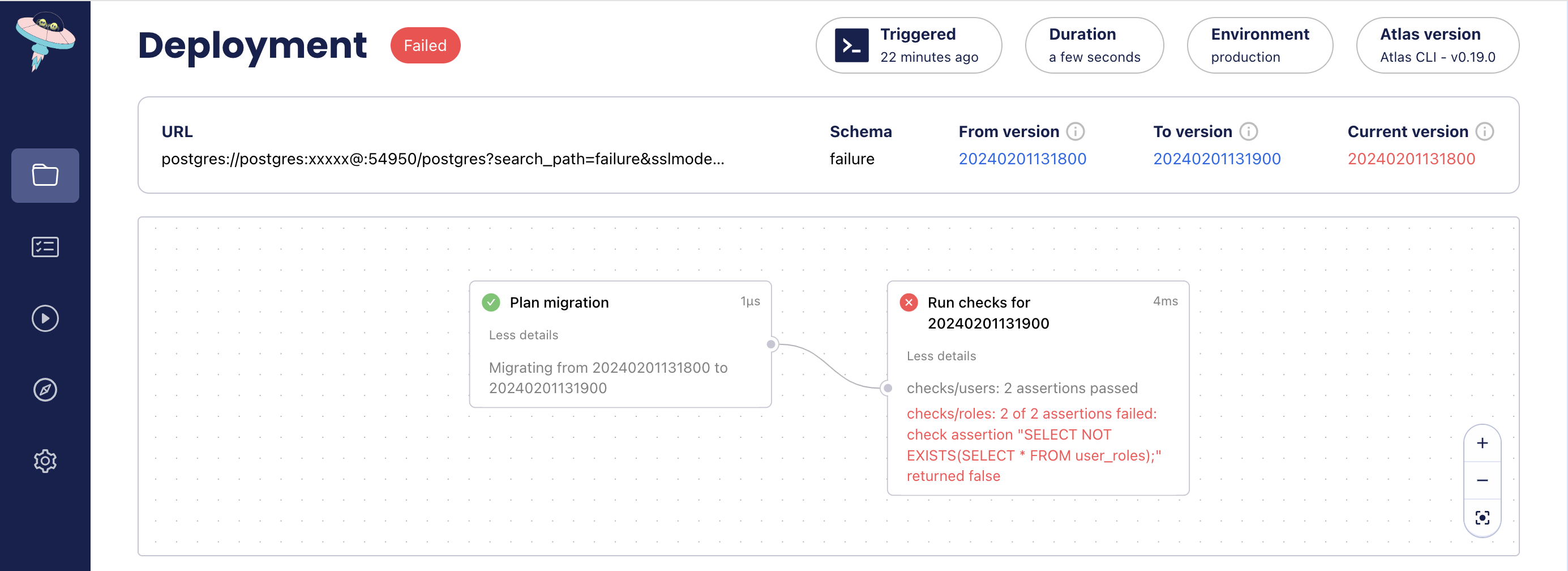1568x571 pixels.
Task: Click the info icon beside Current version
Action: point(1485,131)
